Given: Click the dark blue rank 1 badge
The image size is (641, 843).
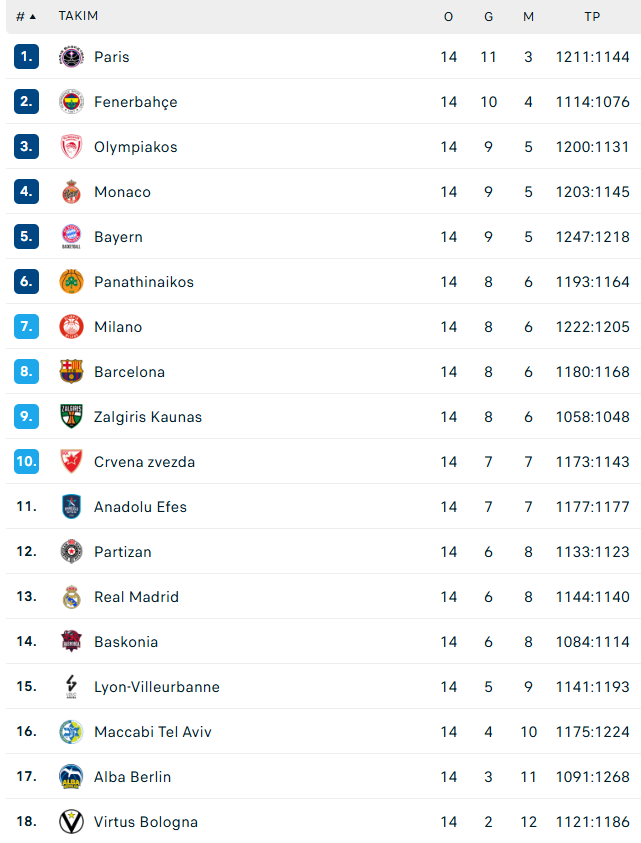Looking at the screenshot, I should pyautogui.click(x=26, y=57).
